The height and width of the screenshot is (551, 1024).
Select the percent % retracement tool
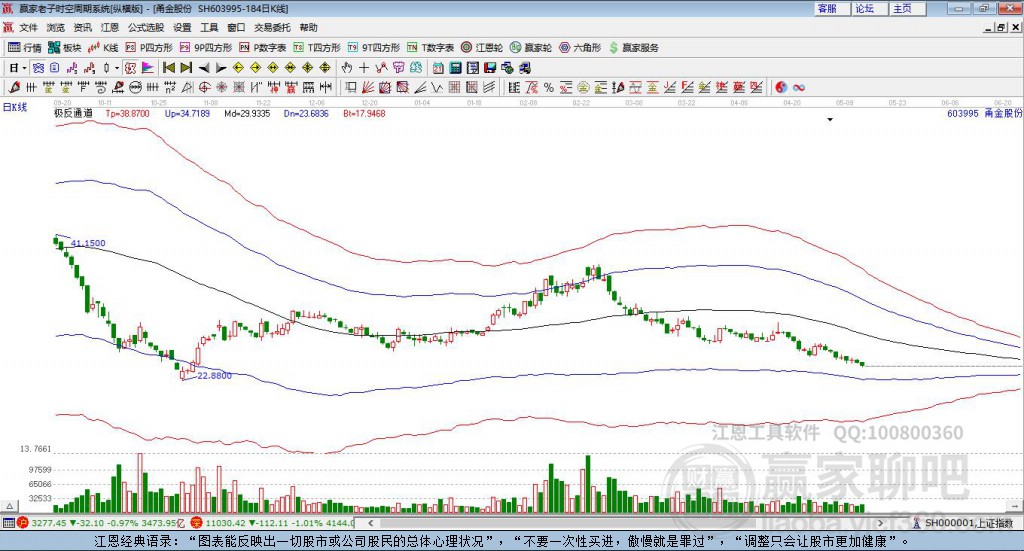pyautogui.click(x=549, y=87)
